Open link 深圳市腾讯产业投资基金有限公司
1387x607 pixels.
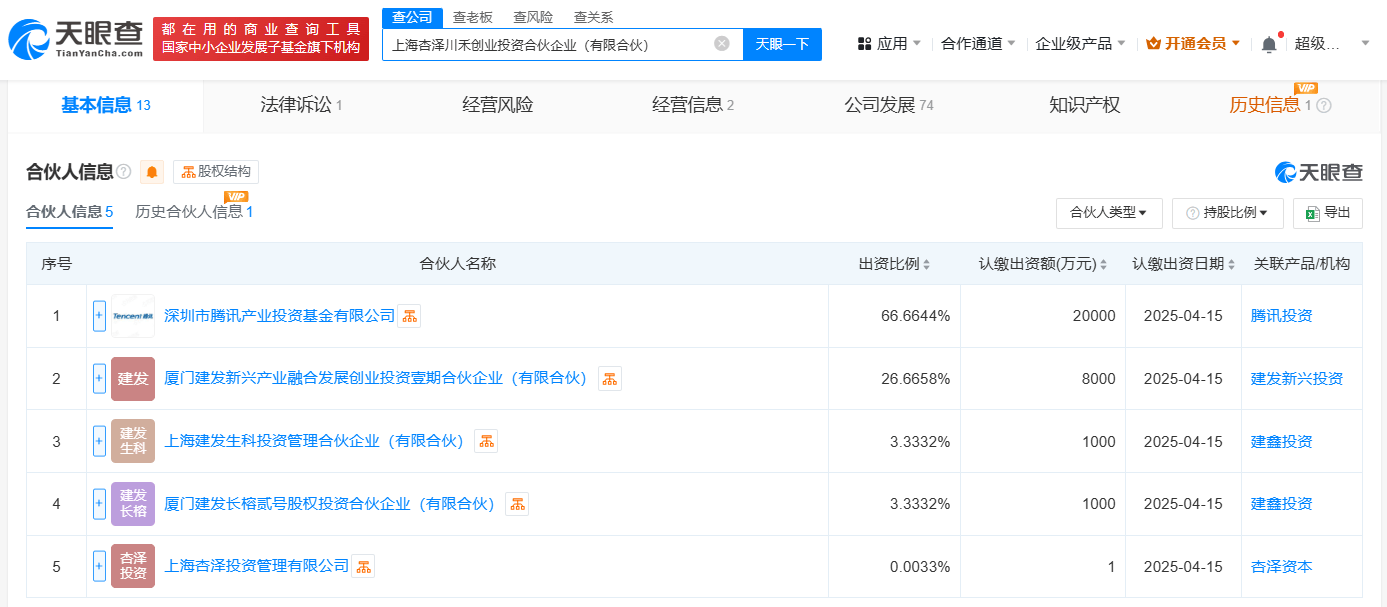[x=279, y=316]
